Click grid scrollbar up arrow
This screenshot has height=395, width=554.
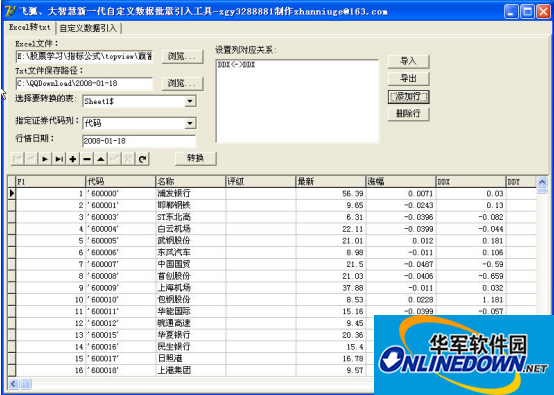point(542,182)
